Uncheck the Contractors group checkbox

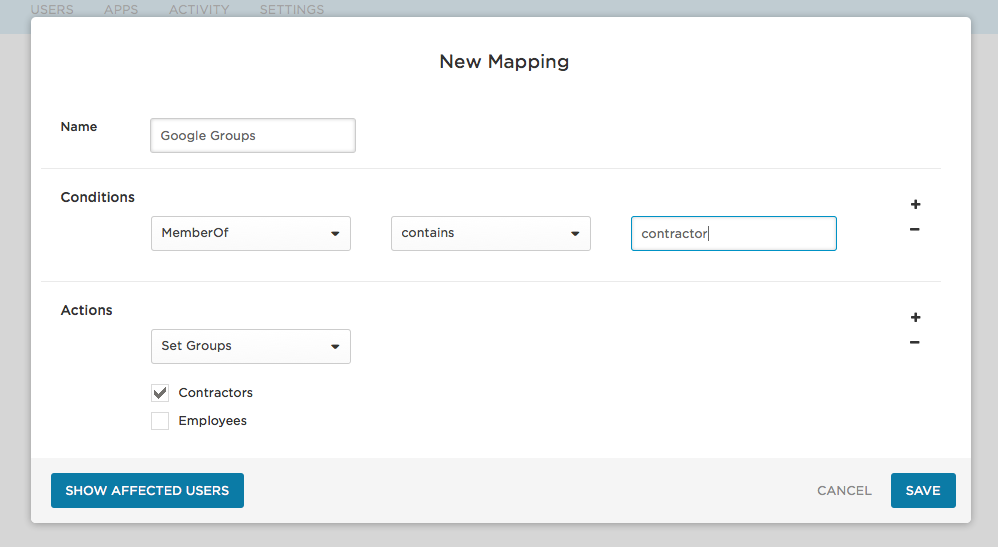[x=160, y=393]
